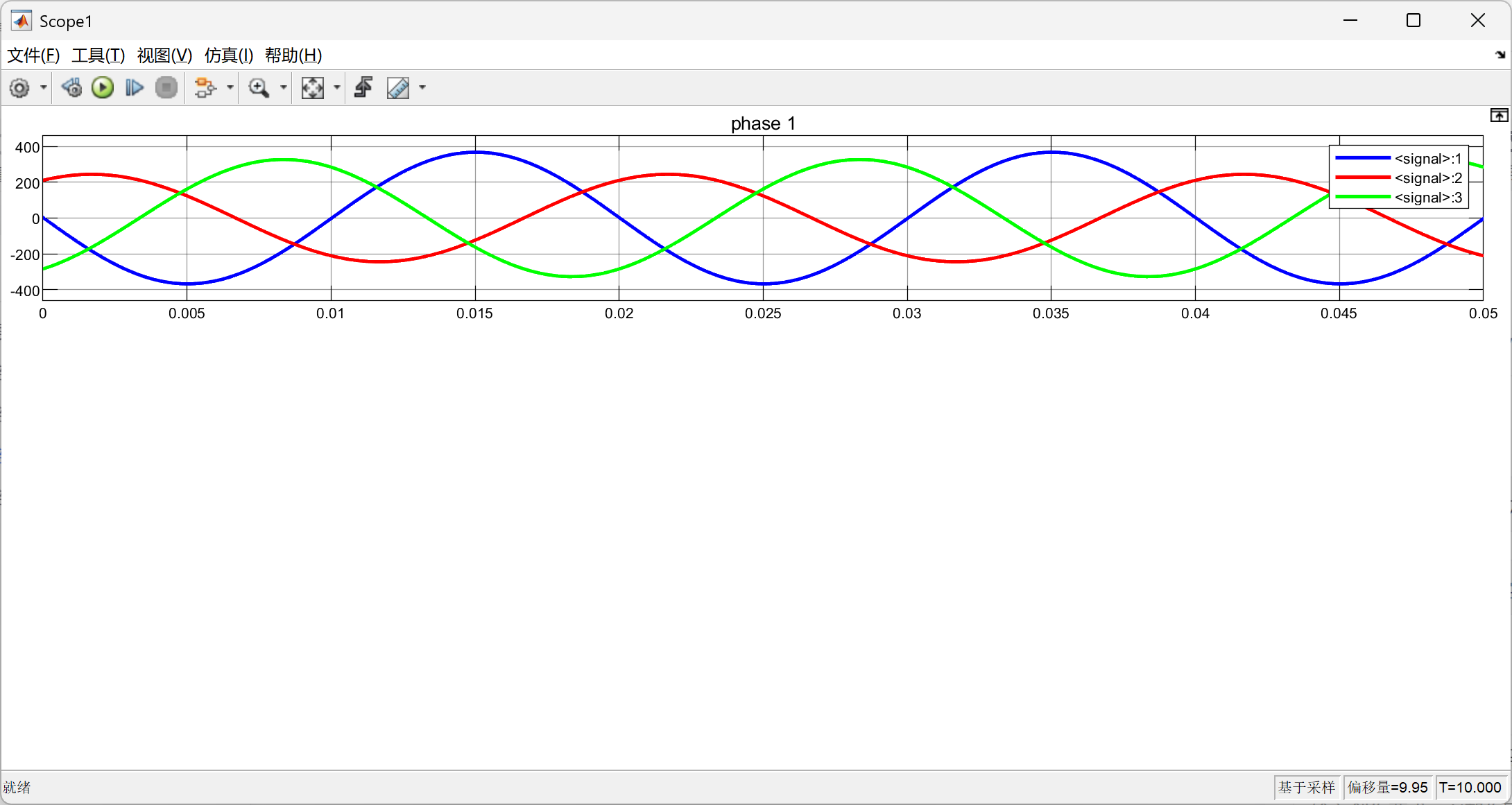Click the maximize axes icon top right of plot
This screenshot has height=805, width=1512.
[1498, 116]
